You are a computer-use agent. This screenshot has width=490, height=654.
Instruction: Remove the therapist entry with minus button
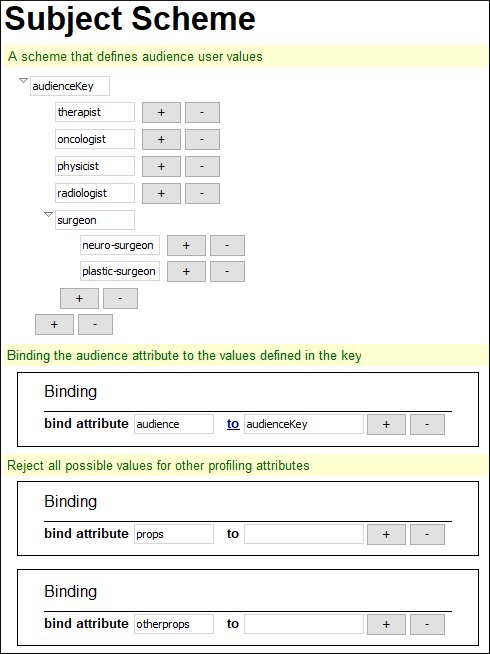[202, 113]
